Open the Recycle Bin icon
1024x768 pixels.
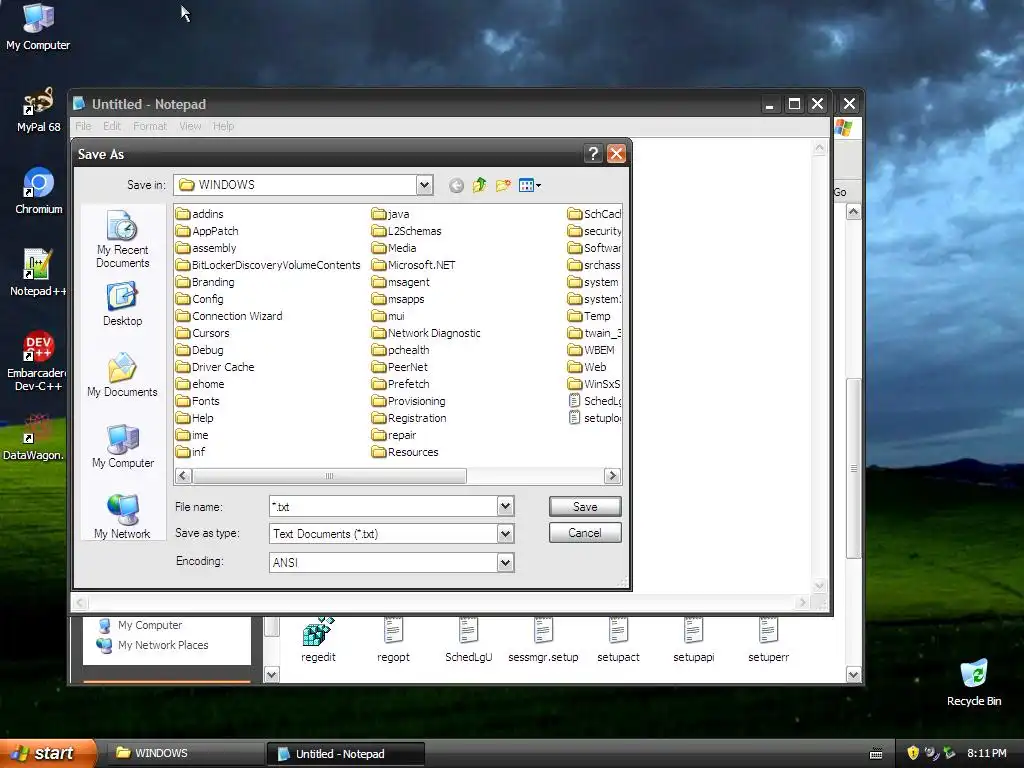pyautogui.click(x=974, y=682)
